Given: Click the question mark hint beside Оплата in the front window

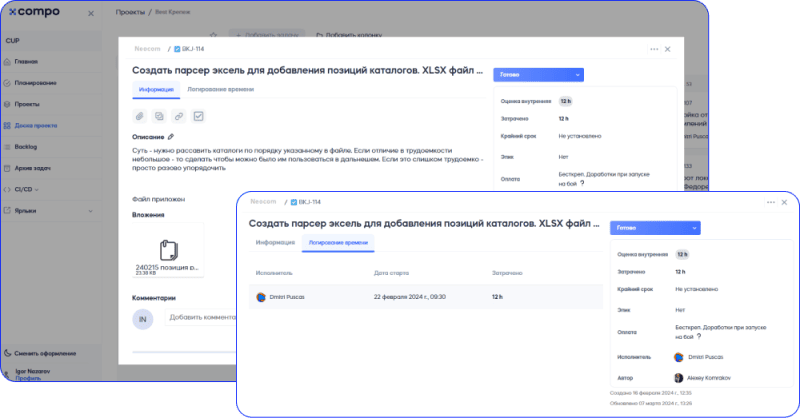Looking at the screenshot, I should (x=699, y=336).
